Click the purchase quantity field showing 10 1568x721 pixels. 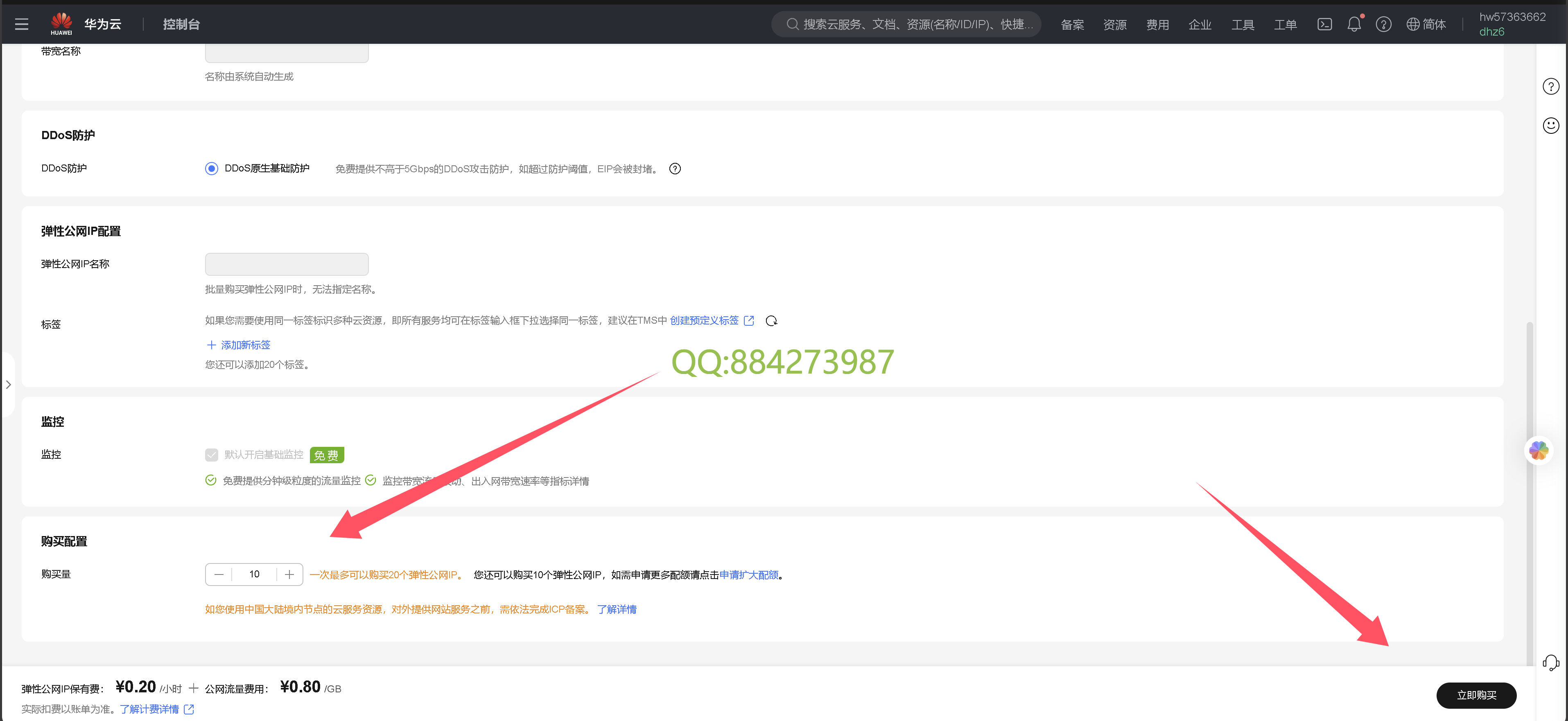click(x=254, y=575)
